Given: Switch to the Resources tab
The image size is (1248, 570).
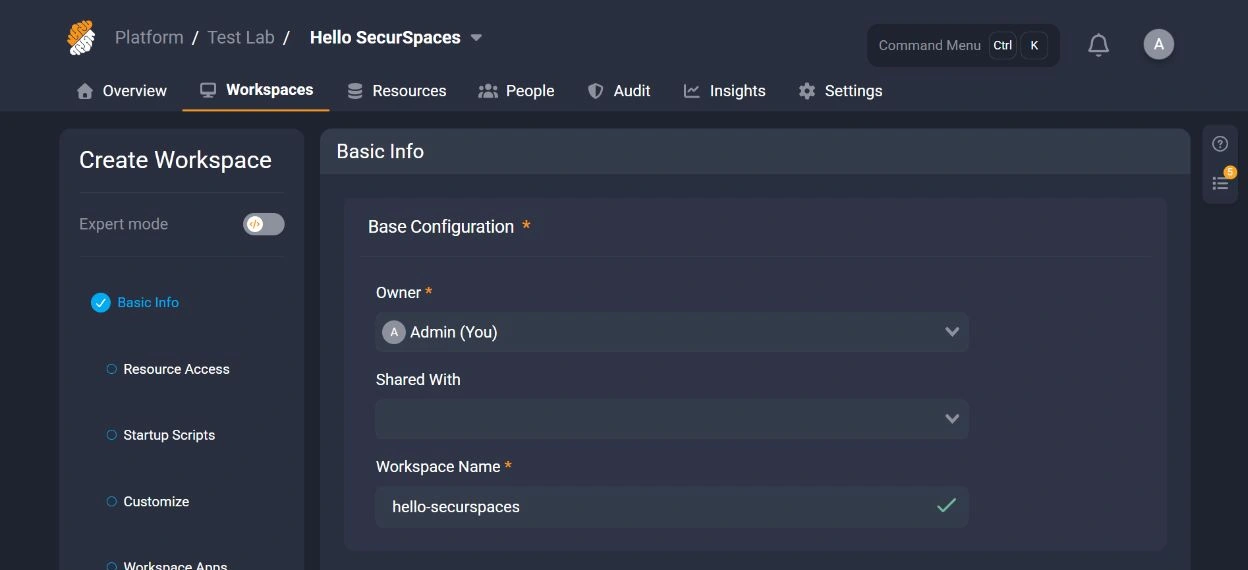Looking at the screenshot, I should click(397, 91).
